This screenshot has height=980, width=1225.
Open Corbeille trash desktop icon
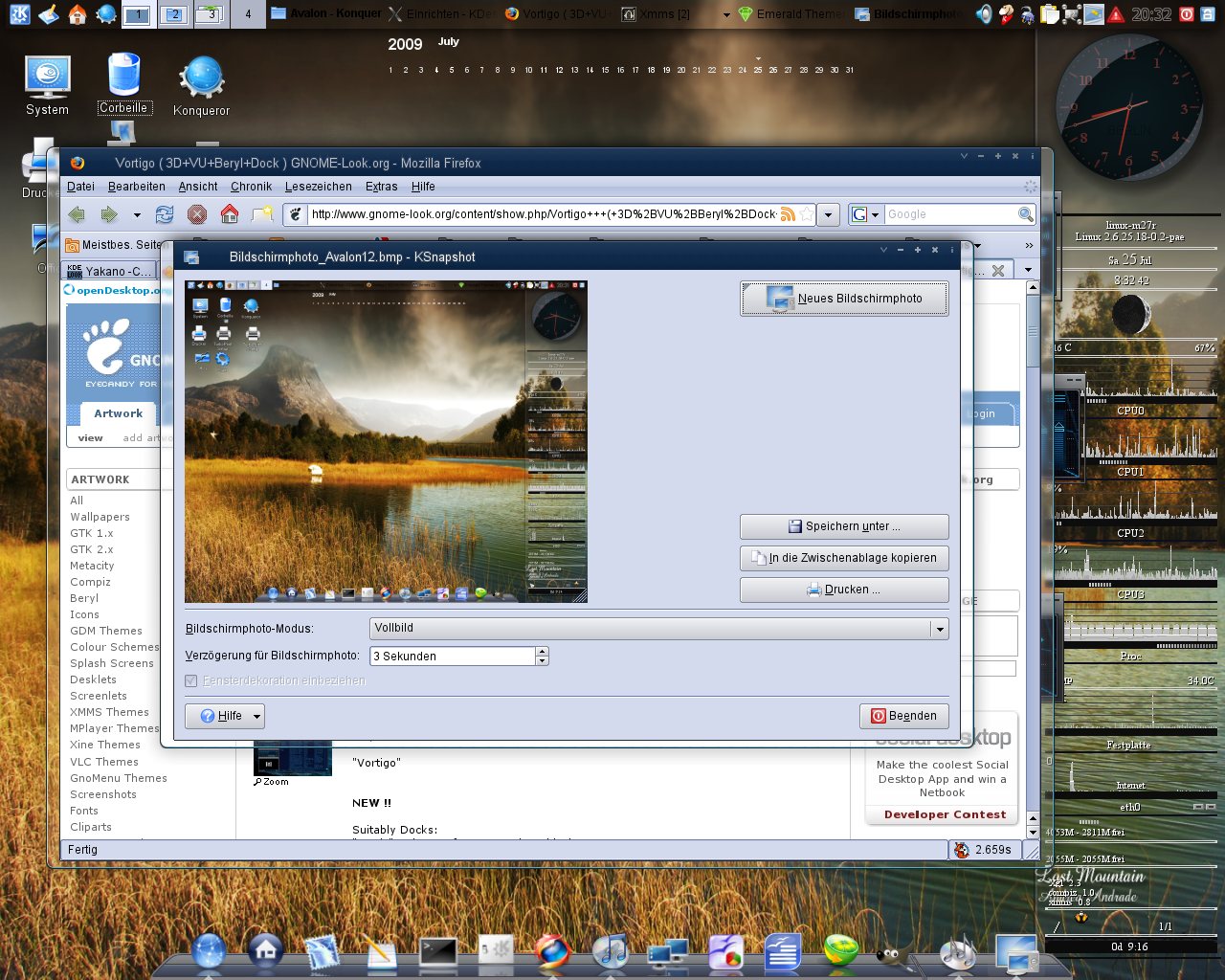(x=123, y=84)
